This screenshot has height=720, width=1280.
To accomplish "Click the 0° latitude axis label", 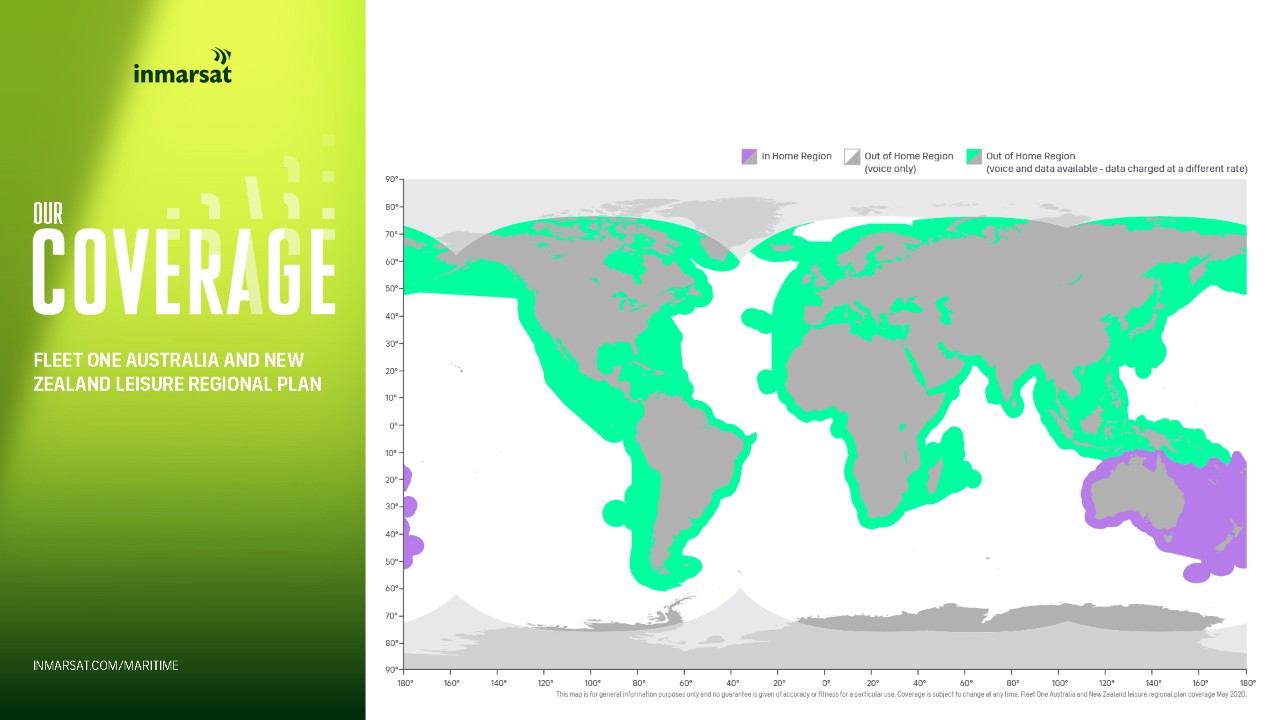I will coord(394,425).
